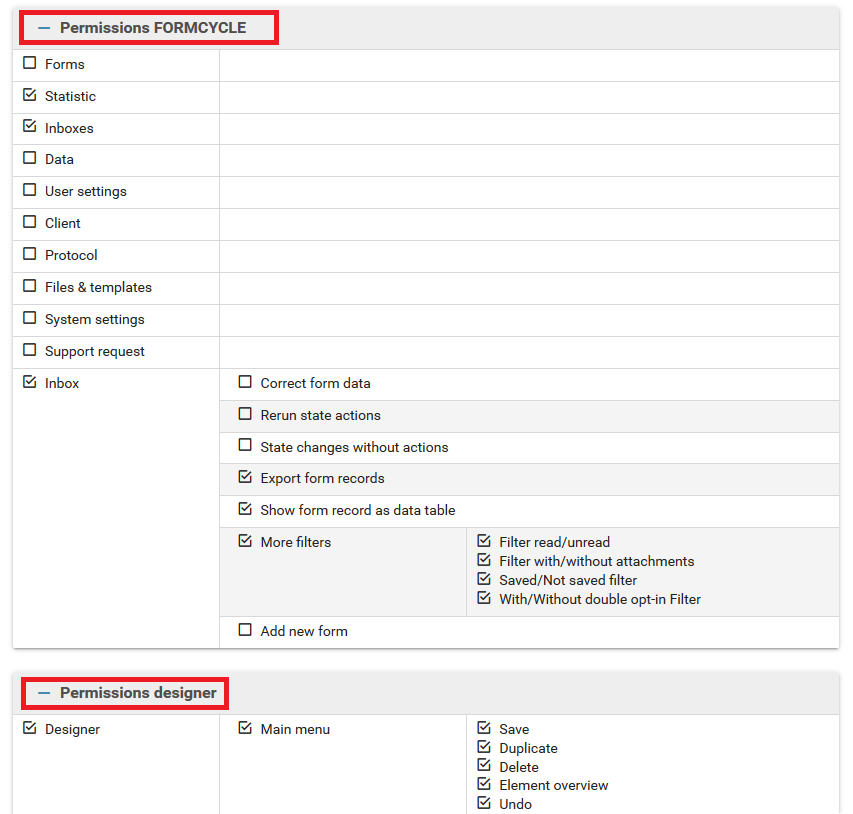Enable the Add new form permission
The width and height of the screenshot is (853, 814).
pyautogui.click(x=245, y=631)
